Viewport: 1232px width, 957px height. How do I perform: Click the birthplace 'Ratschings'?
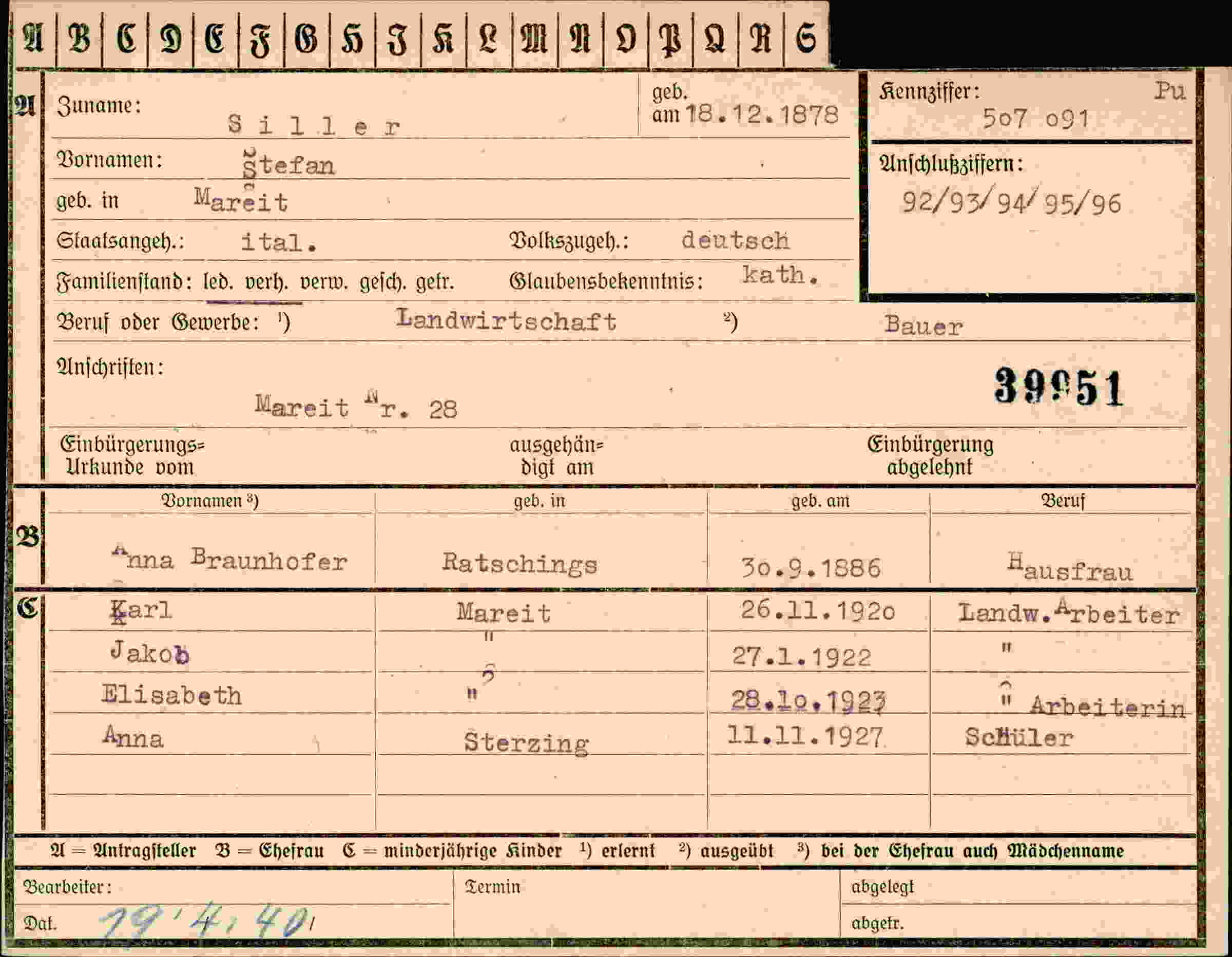(x=519, y=563)
